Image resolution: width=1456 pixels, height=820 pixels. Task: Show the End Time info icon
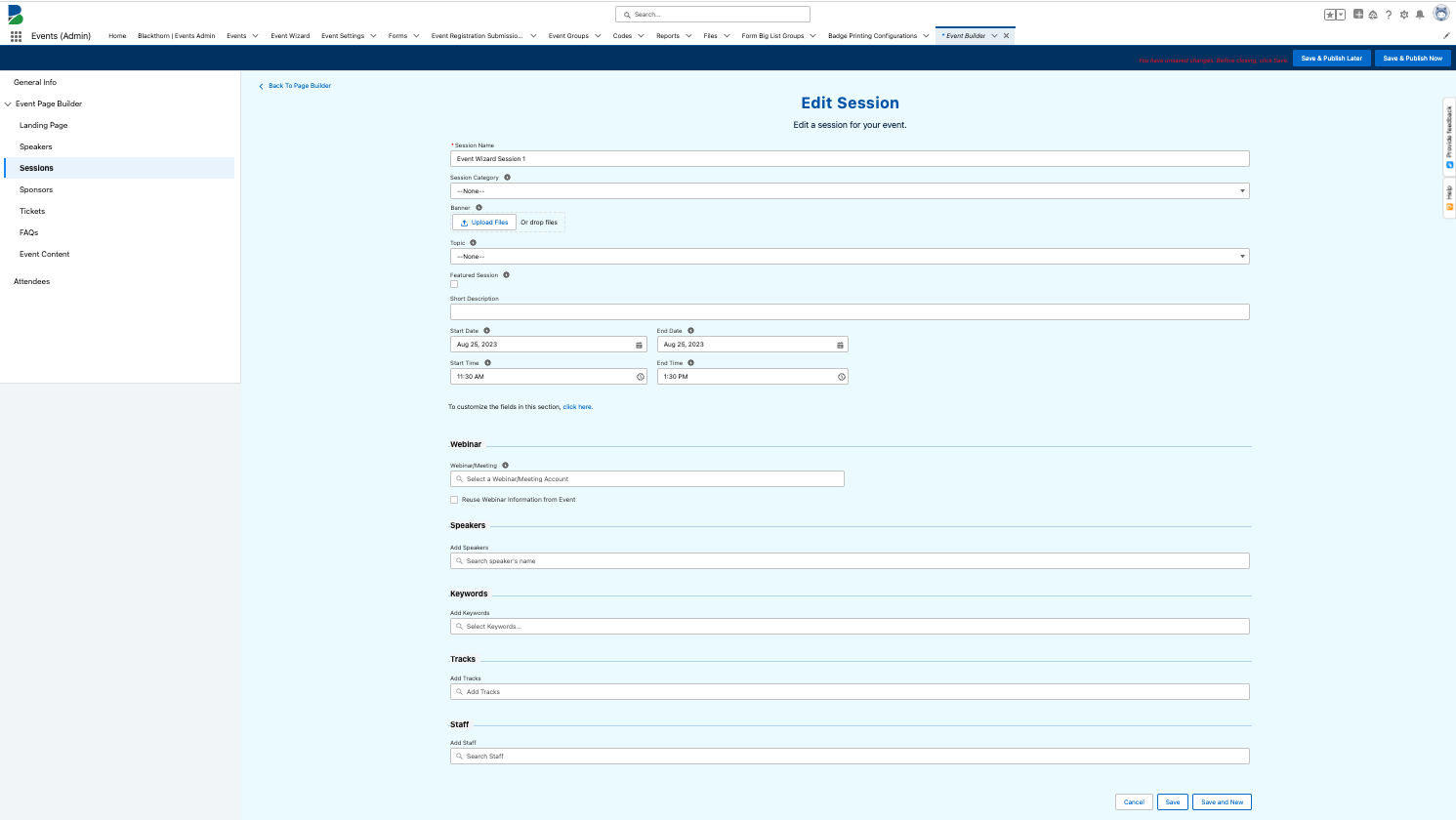click(x=690, y=363)
